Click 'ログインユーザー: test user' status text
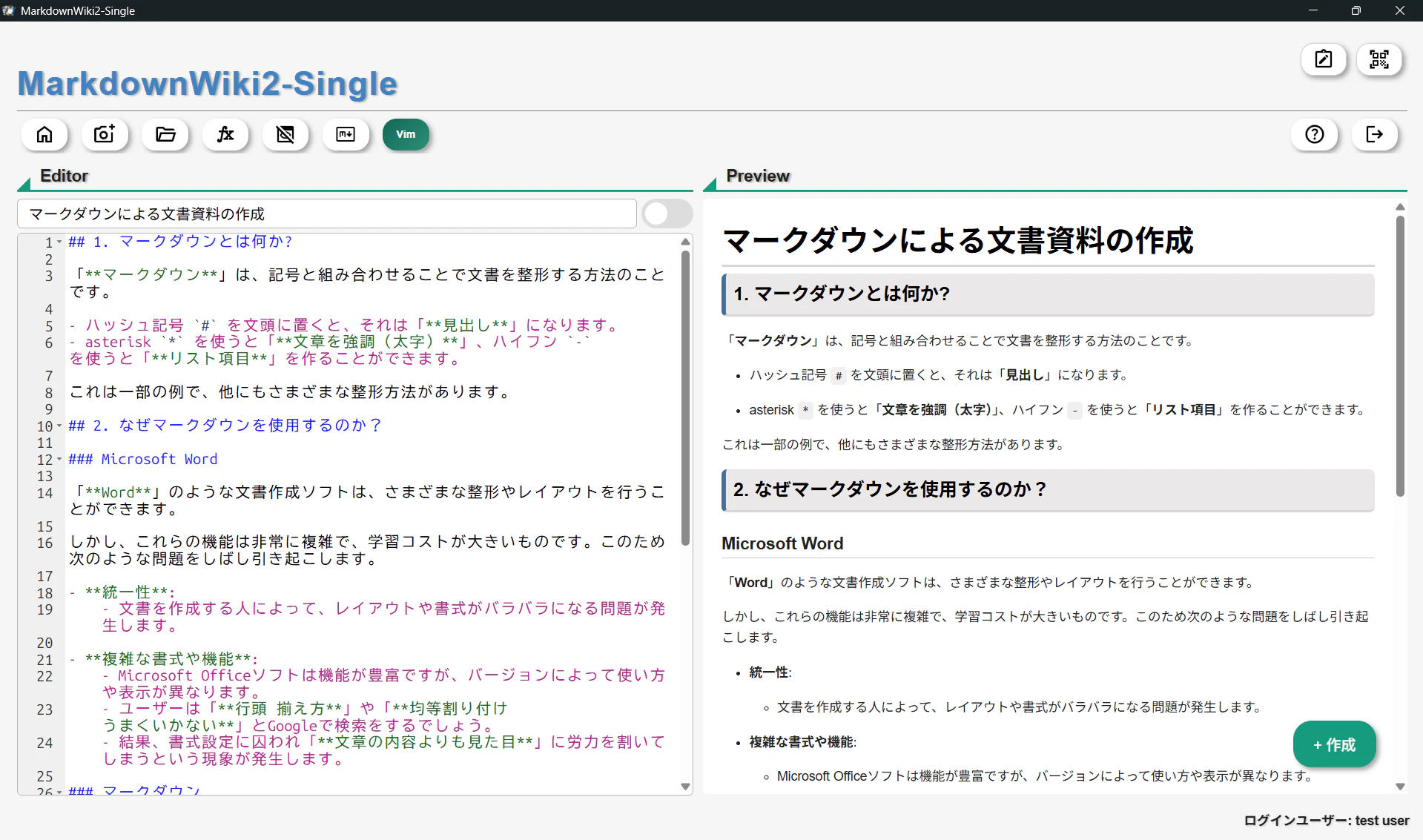This screenshot has height=840, width=1423. (x=1326, y=820)
